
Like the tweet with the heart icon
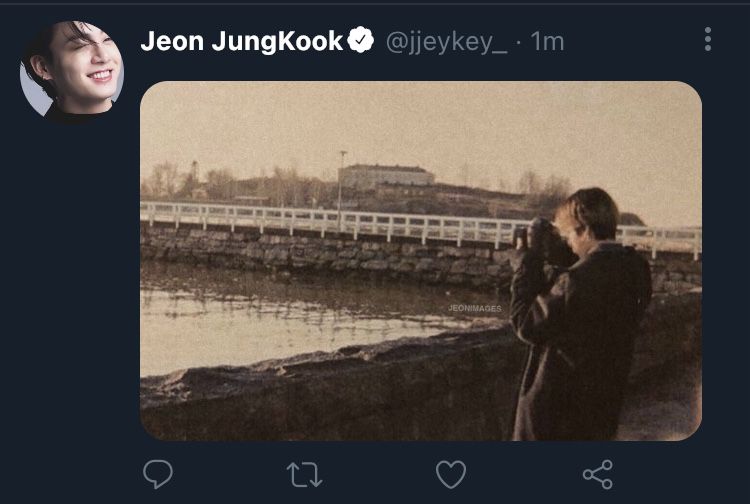pos(451,473)
